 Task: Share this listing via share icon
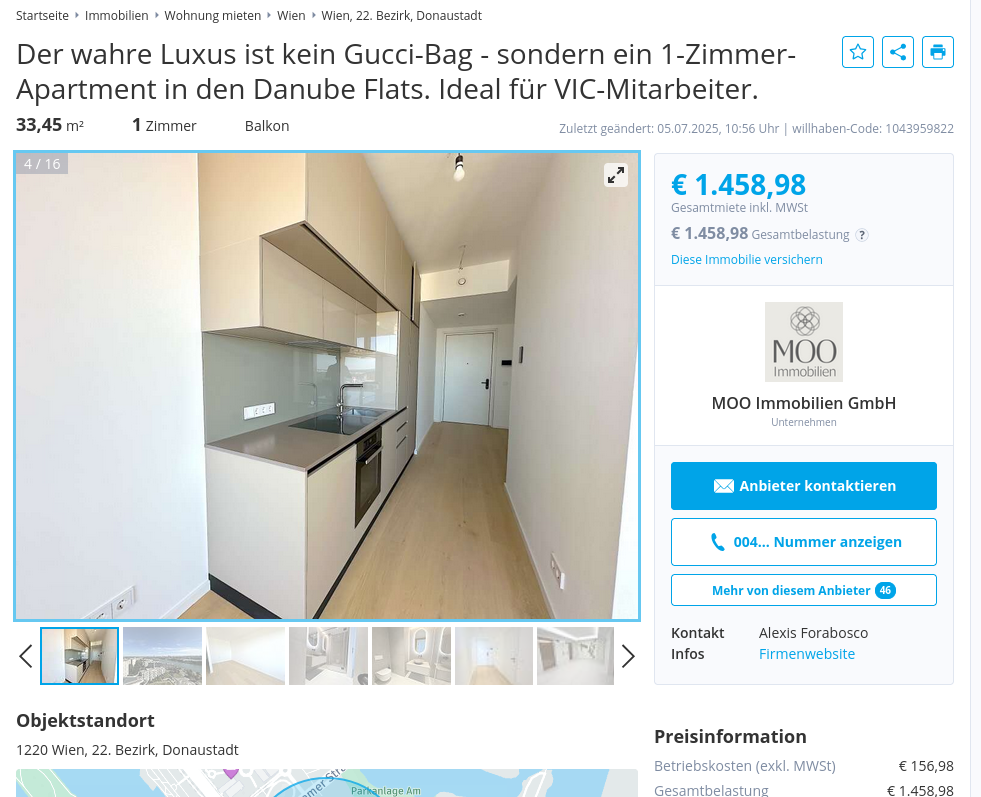tap(898, 52)
